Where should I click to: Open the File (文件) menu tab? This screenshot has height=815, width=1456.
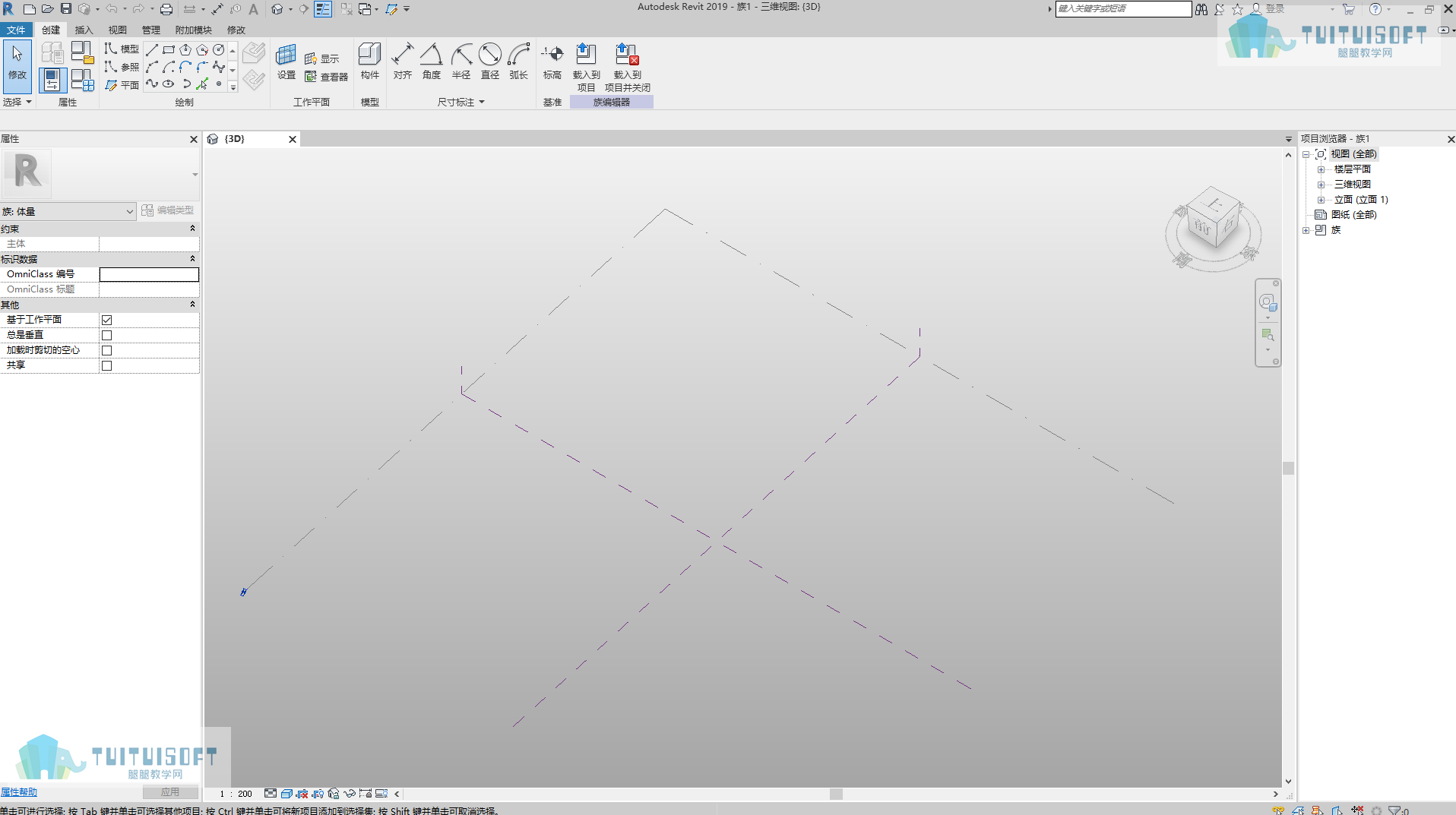(16, 30)
